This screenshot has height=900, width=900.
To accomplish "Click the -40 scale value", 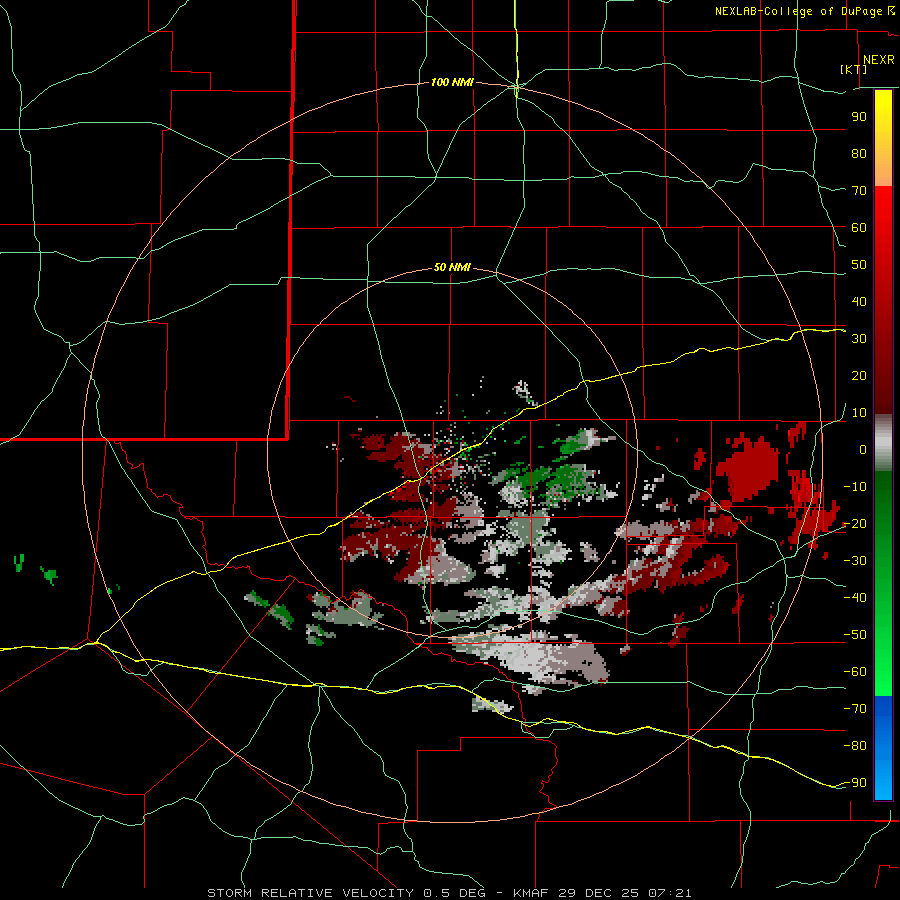I will coord(855,598).
